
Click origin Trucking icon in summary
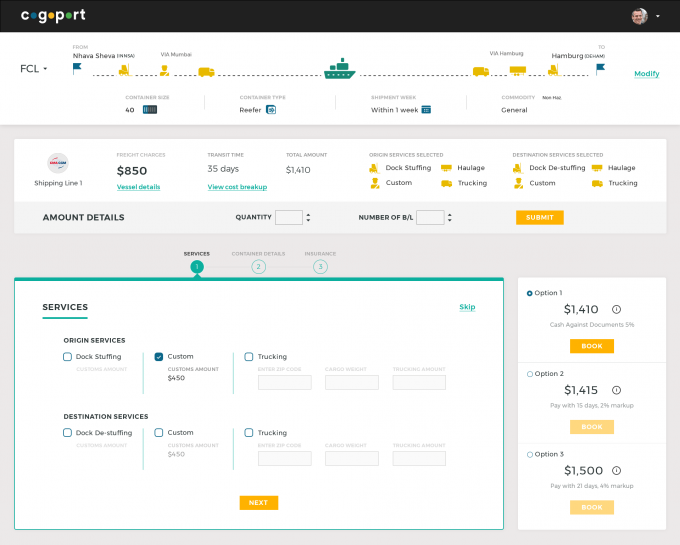coord(447,183)
